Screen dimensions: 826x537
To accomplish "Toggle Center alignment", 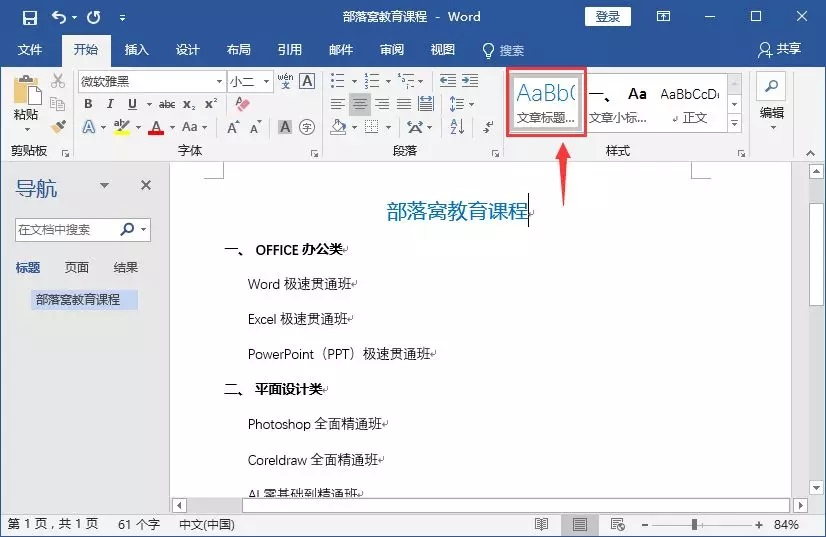I will tap(360, 104).
